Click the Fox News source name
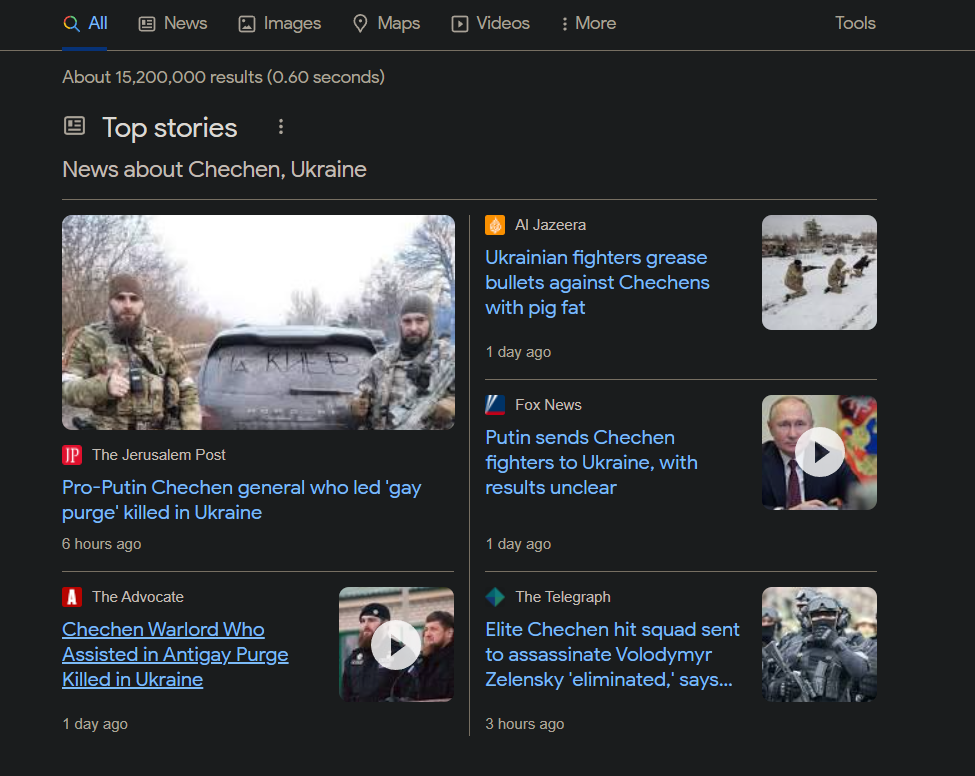Viewport: 975px width, 776px height. (548, 405)
